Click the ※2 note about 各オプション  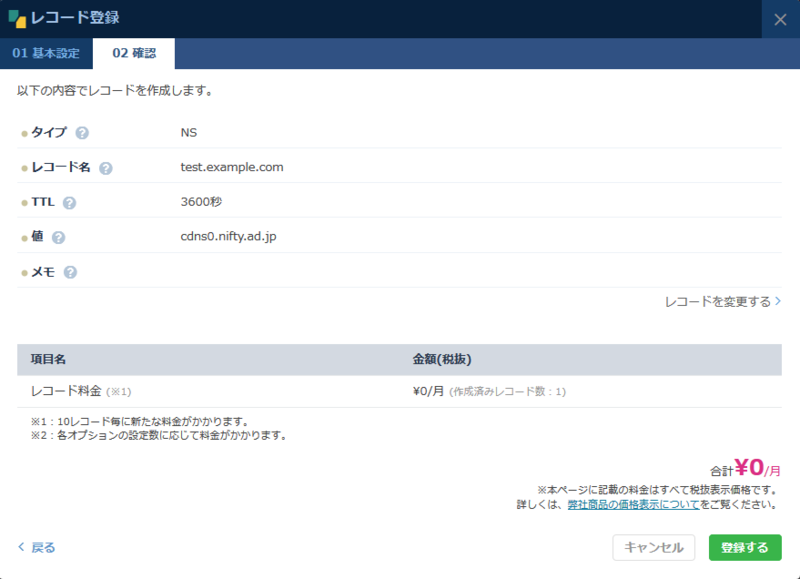coord(160,435)
